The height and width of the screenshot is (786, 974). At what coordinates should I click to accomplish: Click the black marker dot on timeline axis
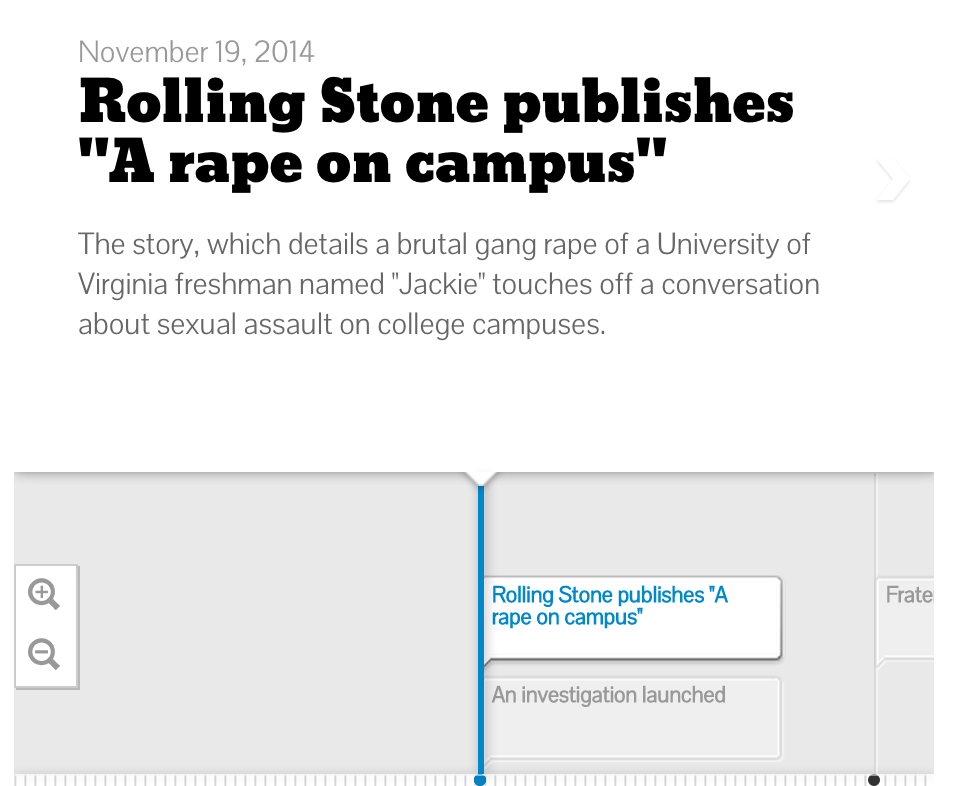pos(873,780)
